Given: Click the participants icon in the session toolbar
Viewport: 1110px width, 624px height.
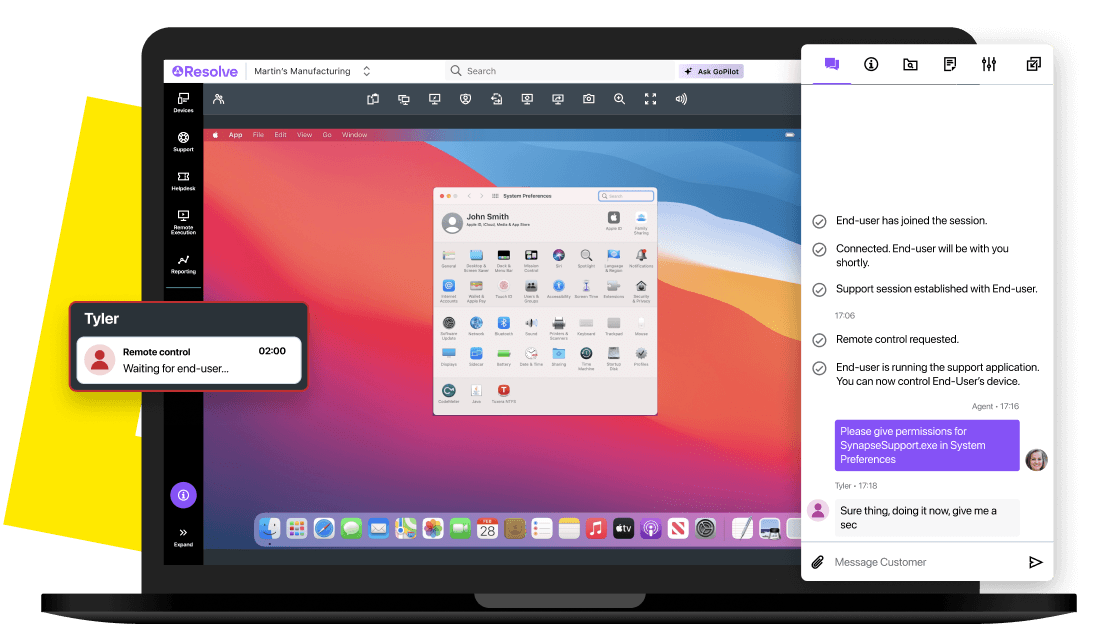Looking at the screenshot, I should [219, 99].
